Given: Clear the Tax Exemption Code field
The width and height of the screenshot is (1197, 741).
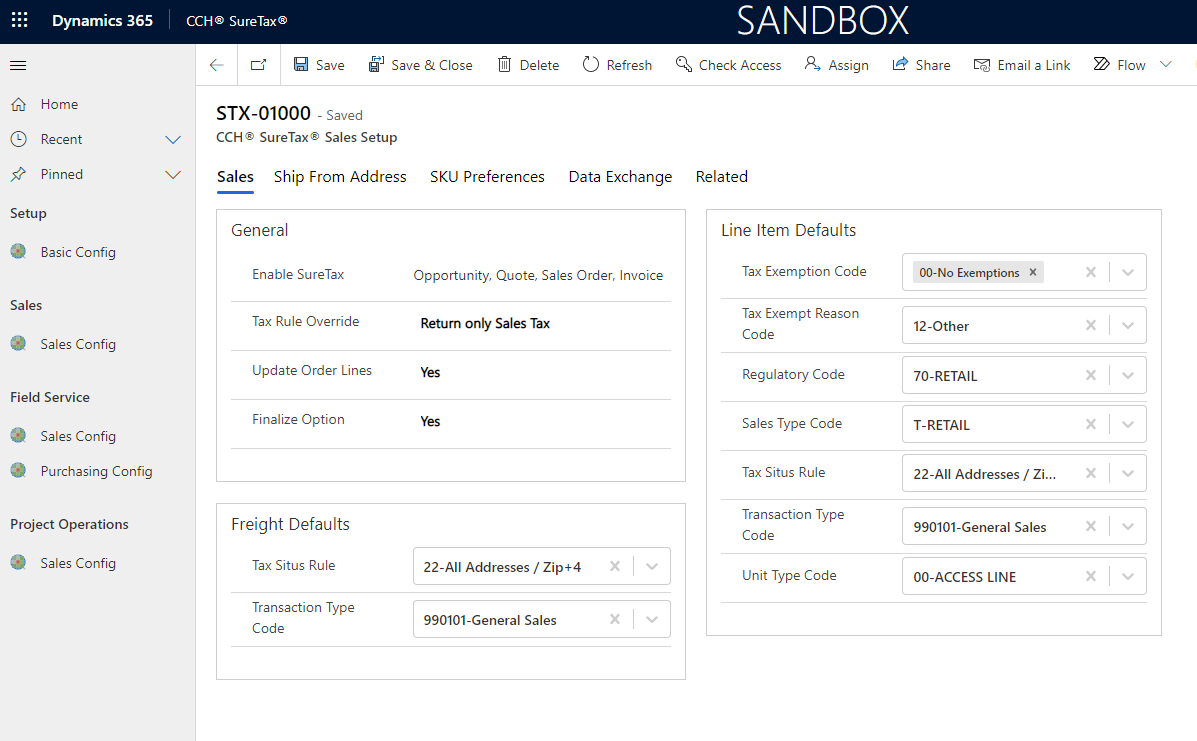Looking at the screenshot, I should point(1091,272).
